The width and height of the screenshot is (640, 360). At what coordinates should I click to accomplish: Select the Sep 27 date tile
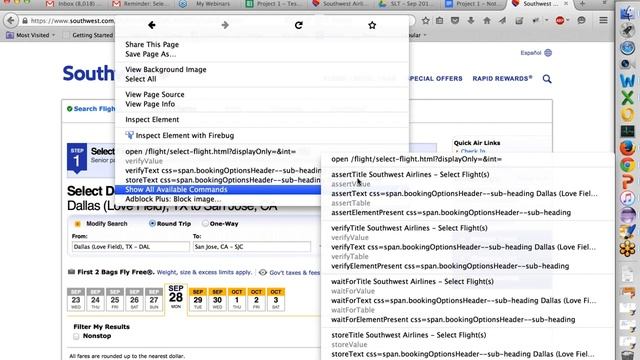(x=154, y=299)
